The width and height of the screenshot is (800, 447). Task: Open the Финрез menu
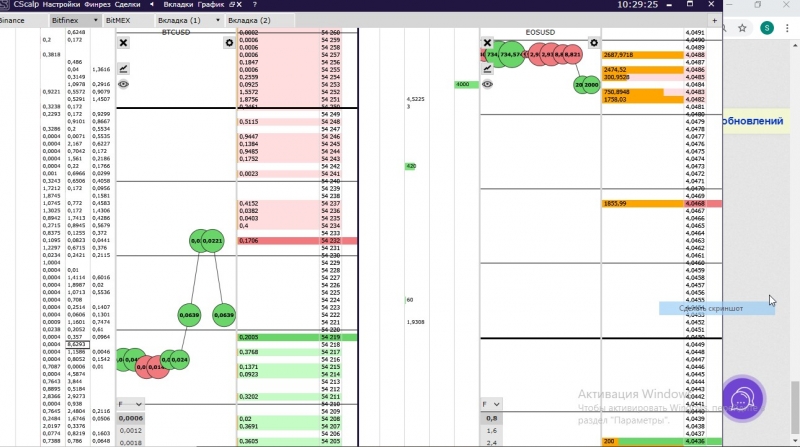click(97, 5)
